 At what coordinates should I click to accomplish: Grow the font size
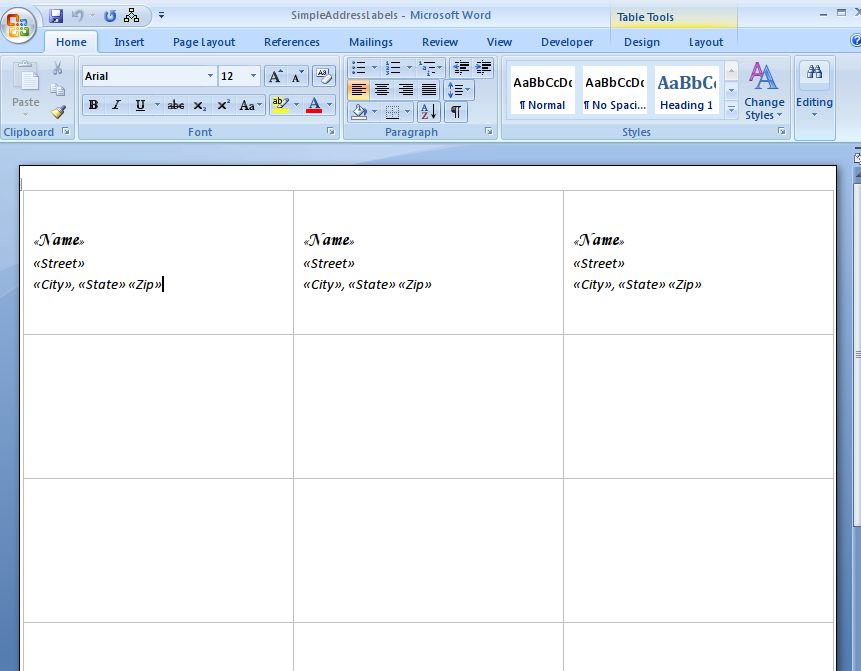(x=275, y=76)
